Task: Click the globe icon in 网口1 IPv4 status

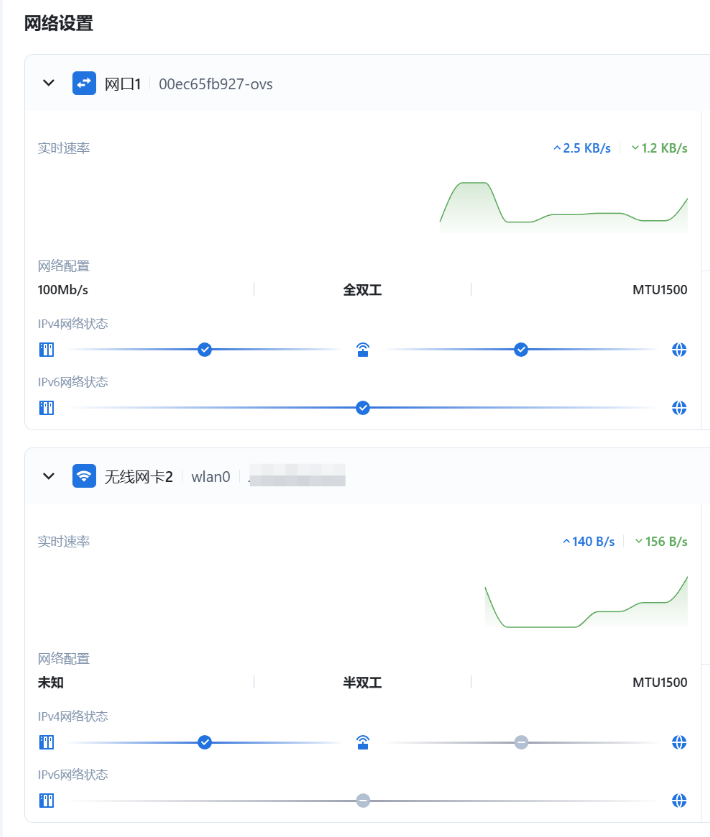Action: 679,350
